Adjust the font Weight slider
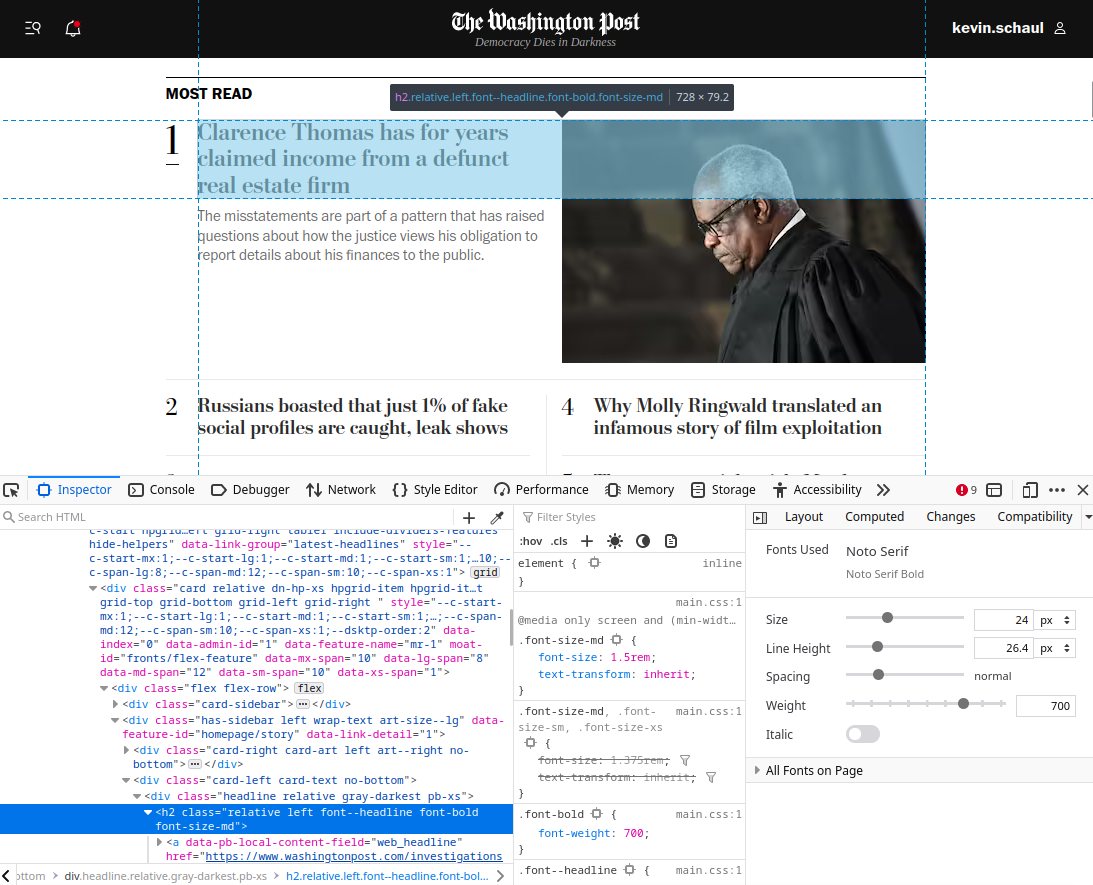This screenshot has height=885, width=1093. [926, 705]
